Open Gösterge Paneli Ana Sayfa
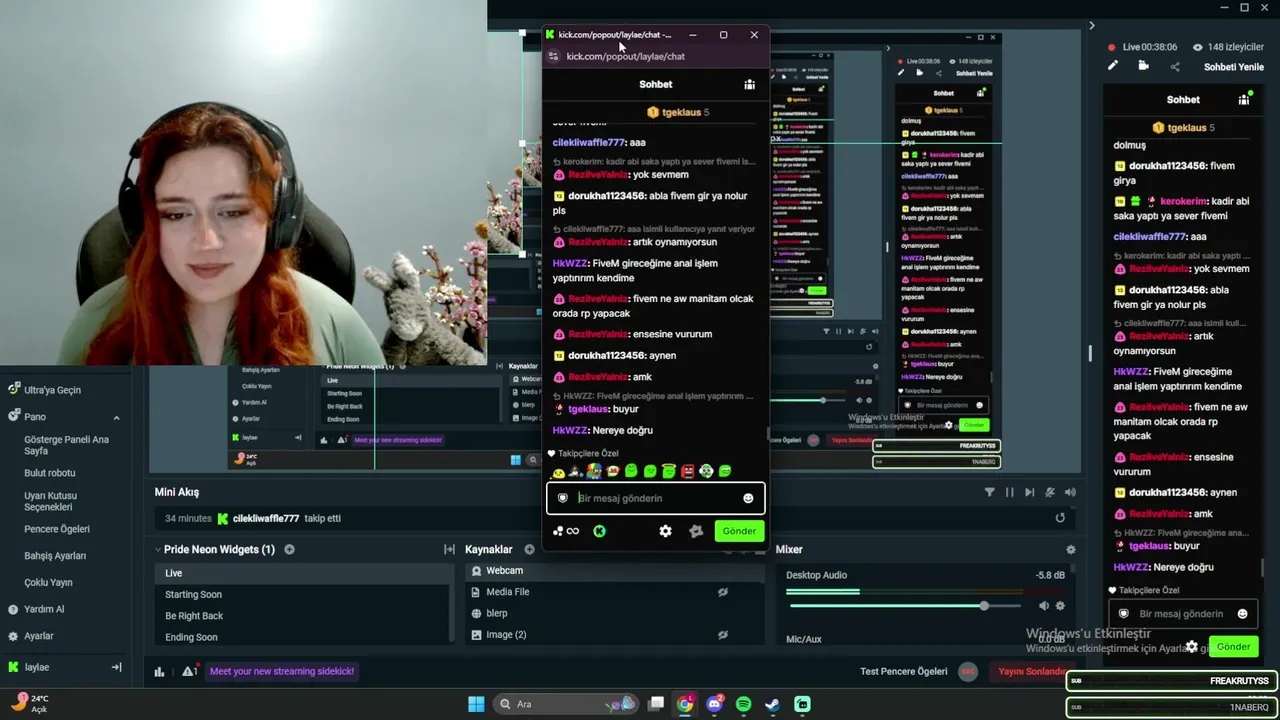This screenshot has height=720, width=1280. coord(66,445)
